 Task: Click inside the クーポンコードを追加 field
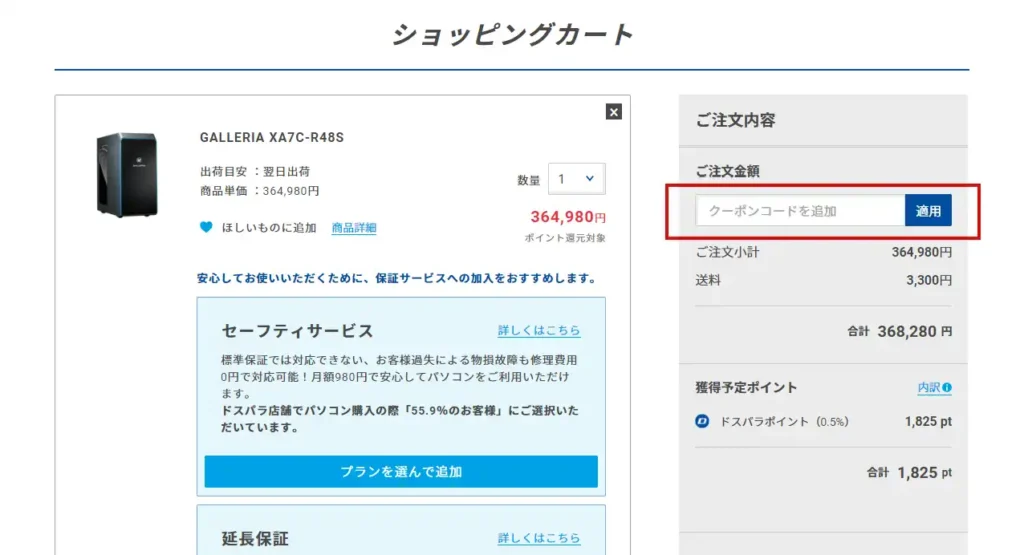pos(800,211)
